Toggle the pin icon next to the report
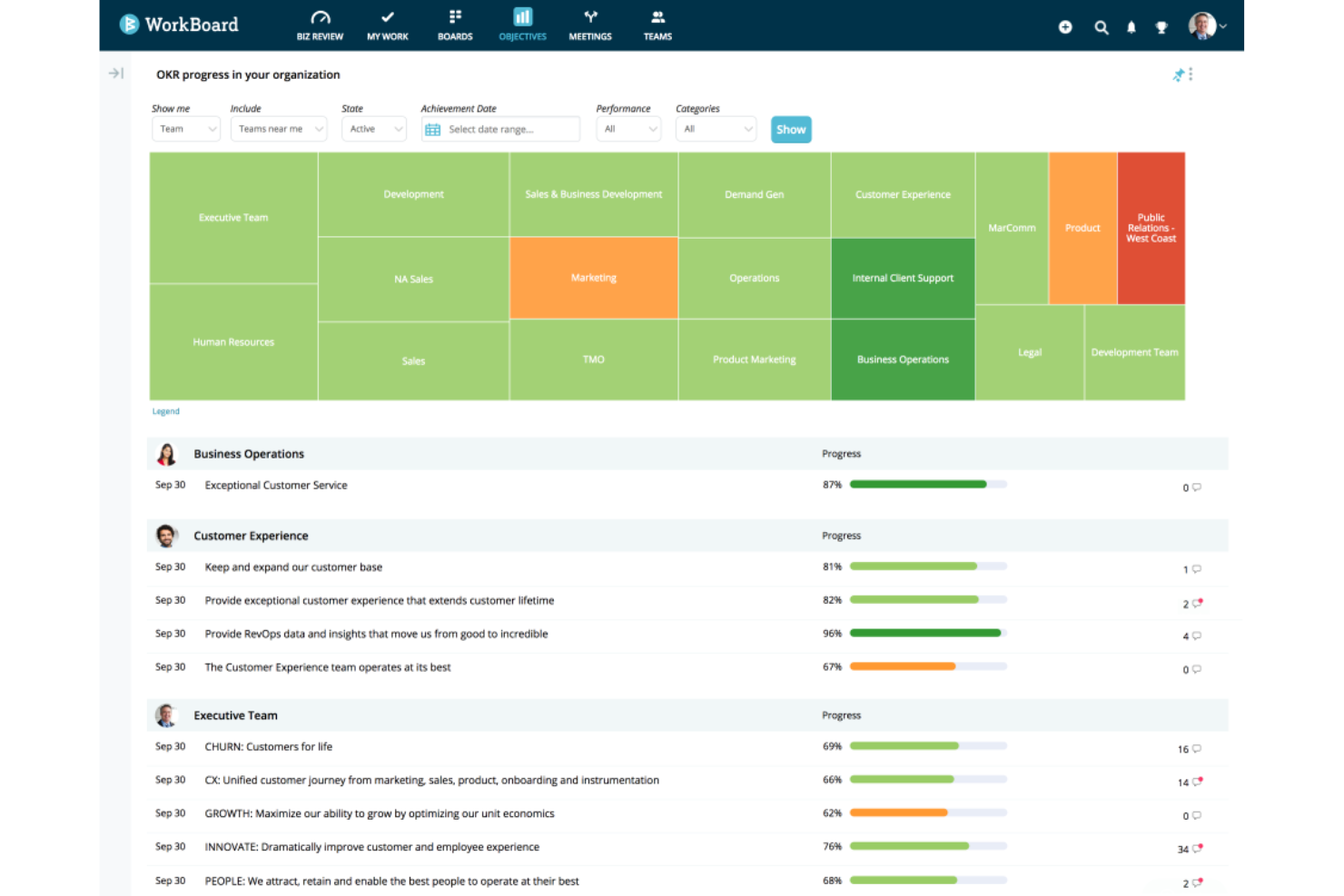This screenshot has height=896, width=1344. (x=1178, y=74)
